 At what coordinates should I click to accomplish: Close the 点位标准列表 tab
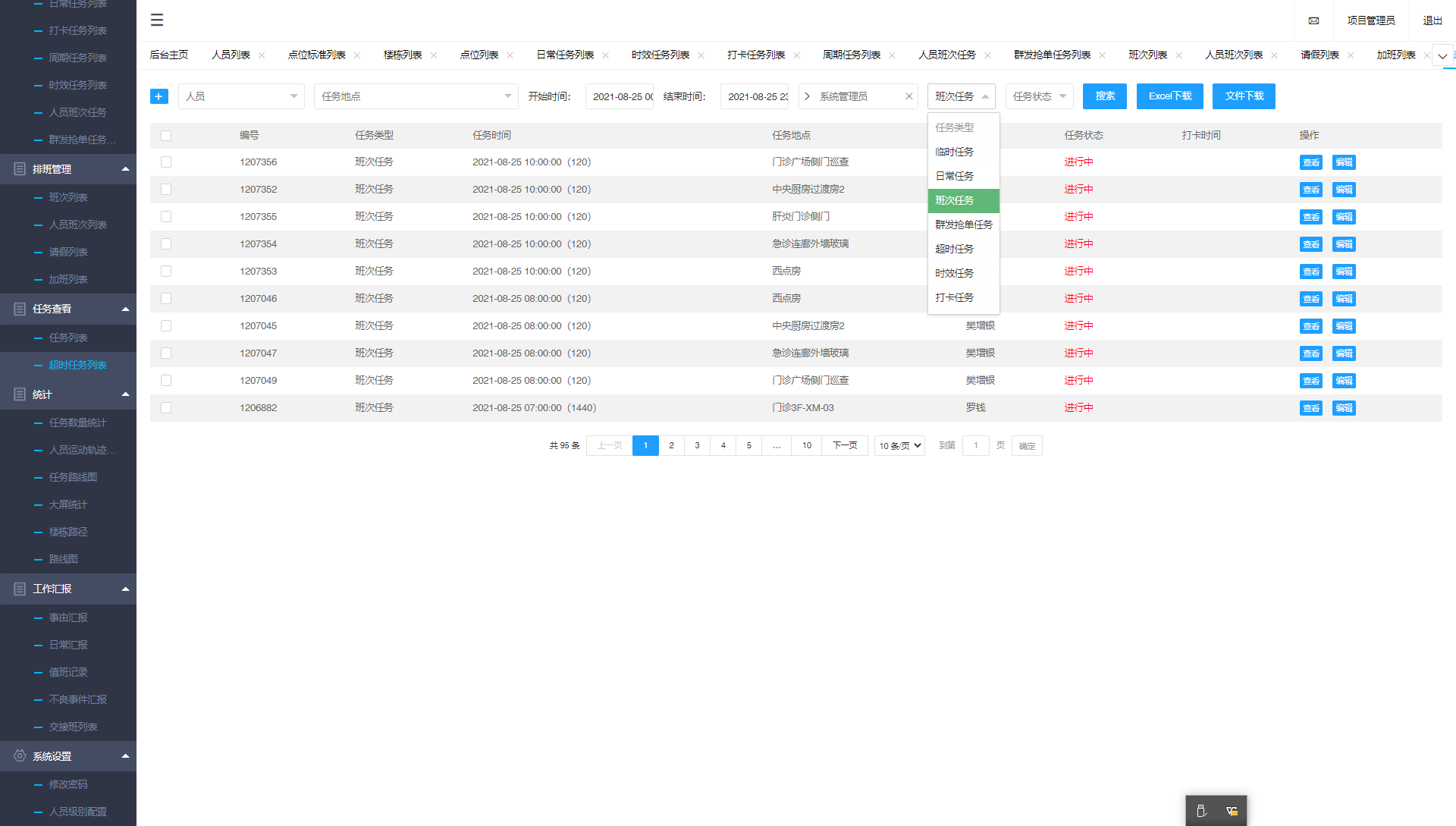coord(357,55)
